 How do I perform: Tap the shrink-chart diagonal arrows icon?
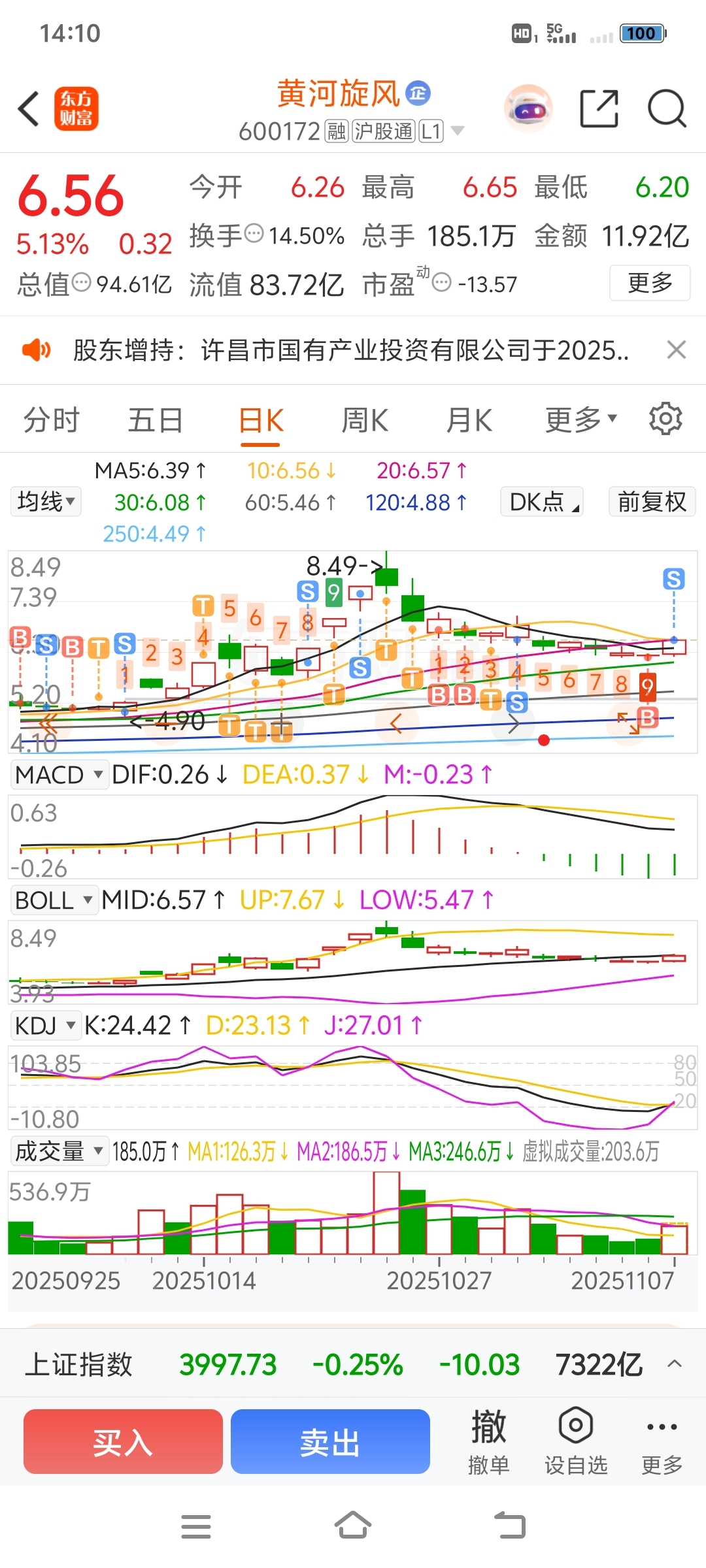[x=628, y=723]
